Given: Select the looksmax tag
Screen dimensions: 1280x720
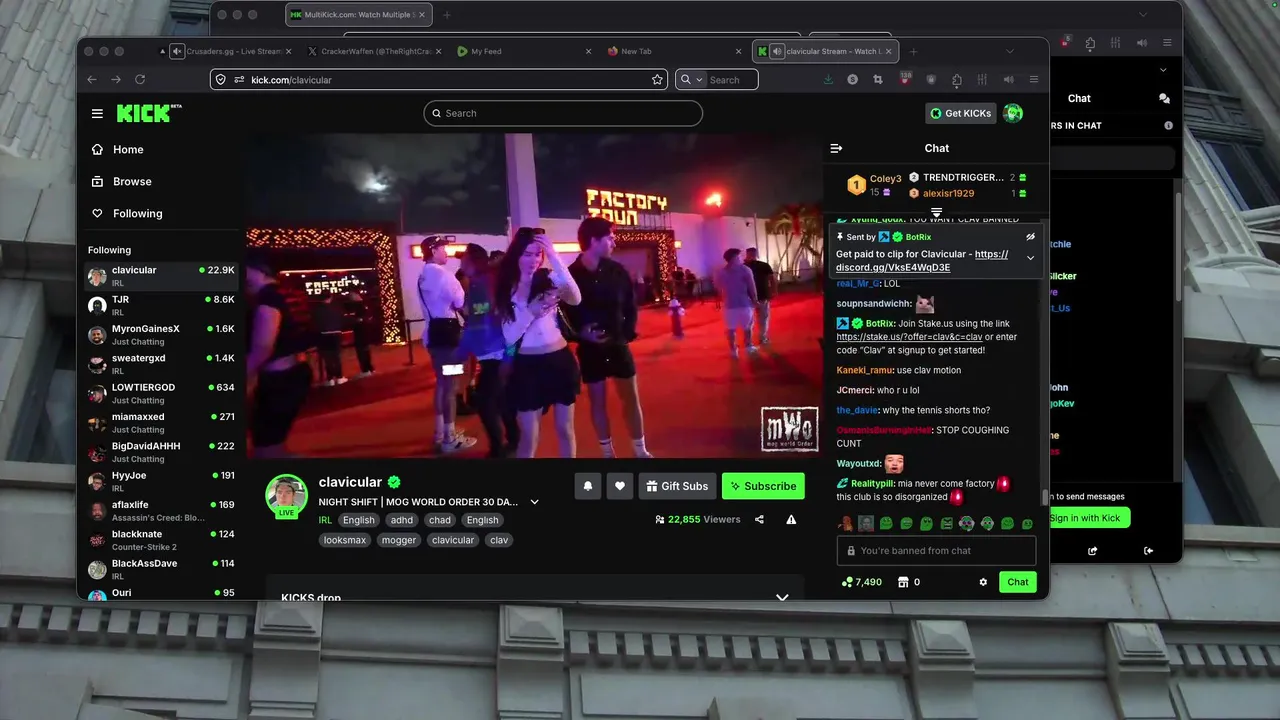Looking at the screenshot, I should click(345, 540).
